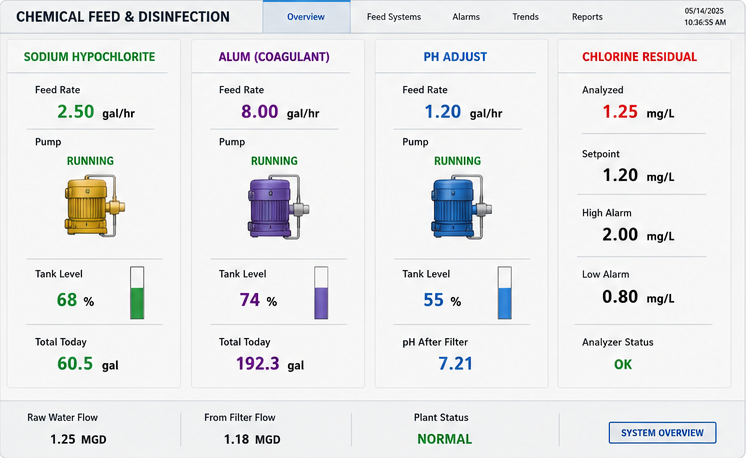Click the Low Alarm 0.80 mg/L value
The height and width of the screenshot is (458, 746).
tap(638, 297)
